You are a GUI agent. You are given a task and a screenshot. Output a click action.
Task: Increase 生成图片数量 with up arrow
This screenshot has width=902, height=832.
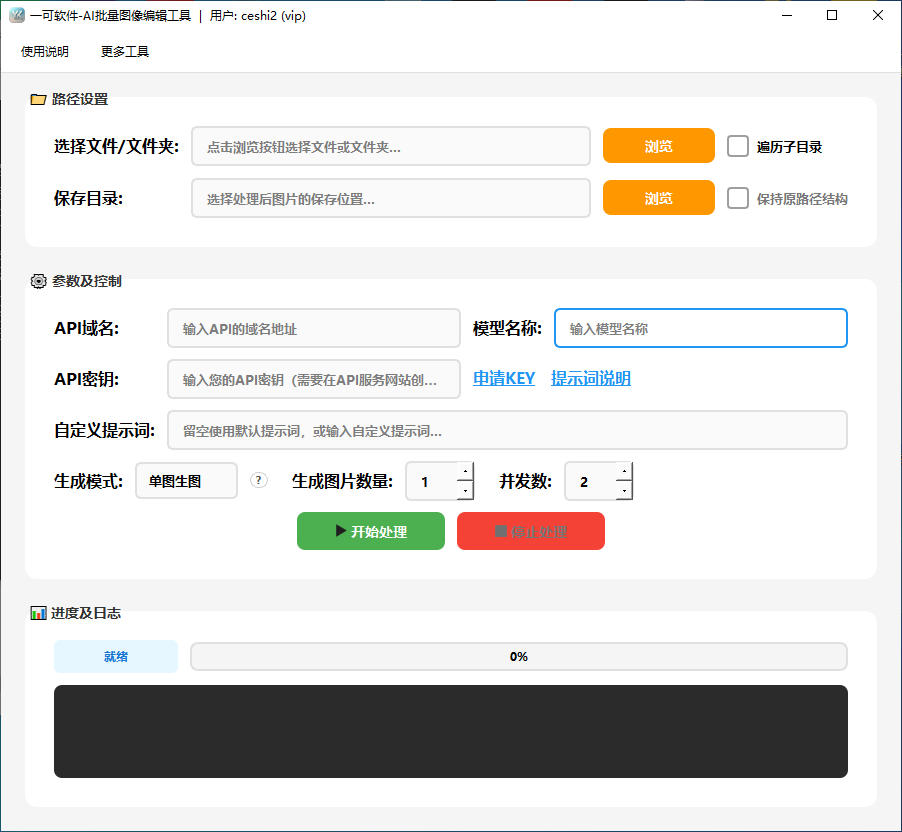click(465, 471)
